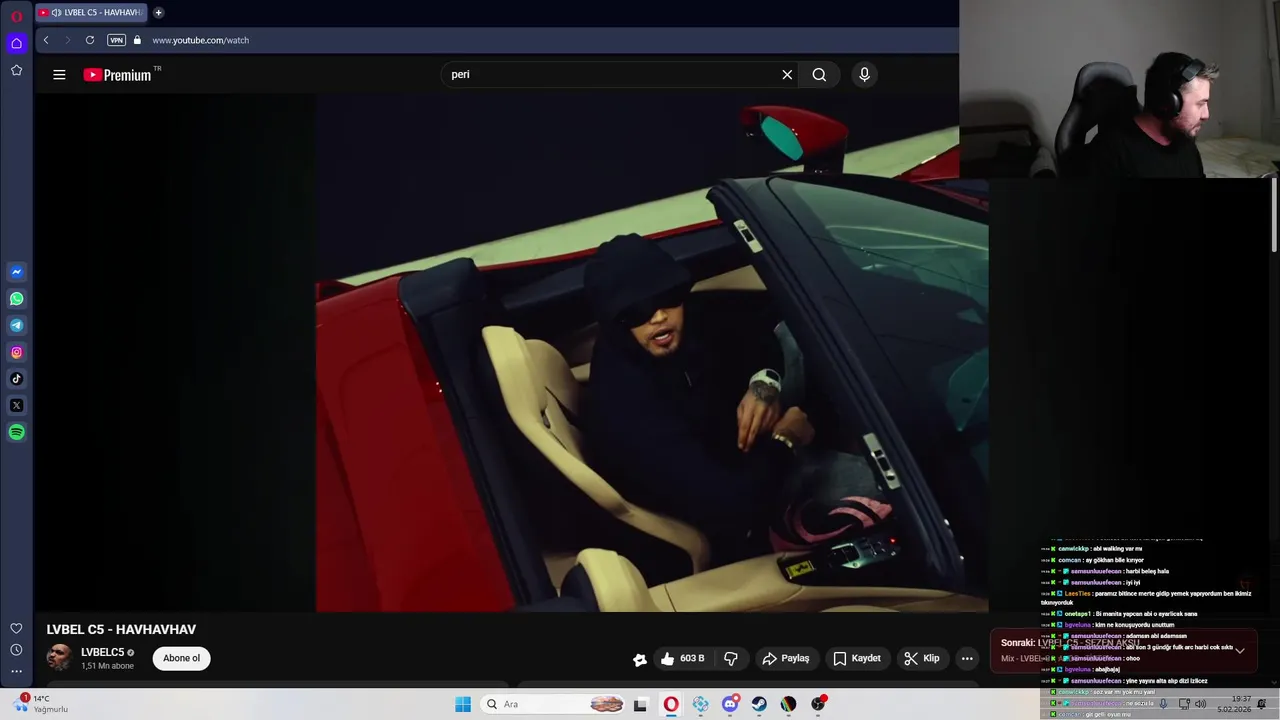Image resolution: width=1280 pixels, height=720 pixels.
Task: Click taskbar Ara search box
Action: click(x=554, y=704)
